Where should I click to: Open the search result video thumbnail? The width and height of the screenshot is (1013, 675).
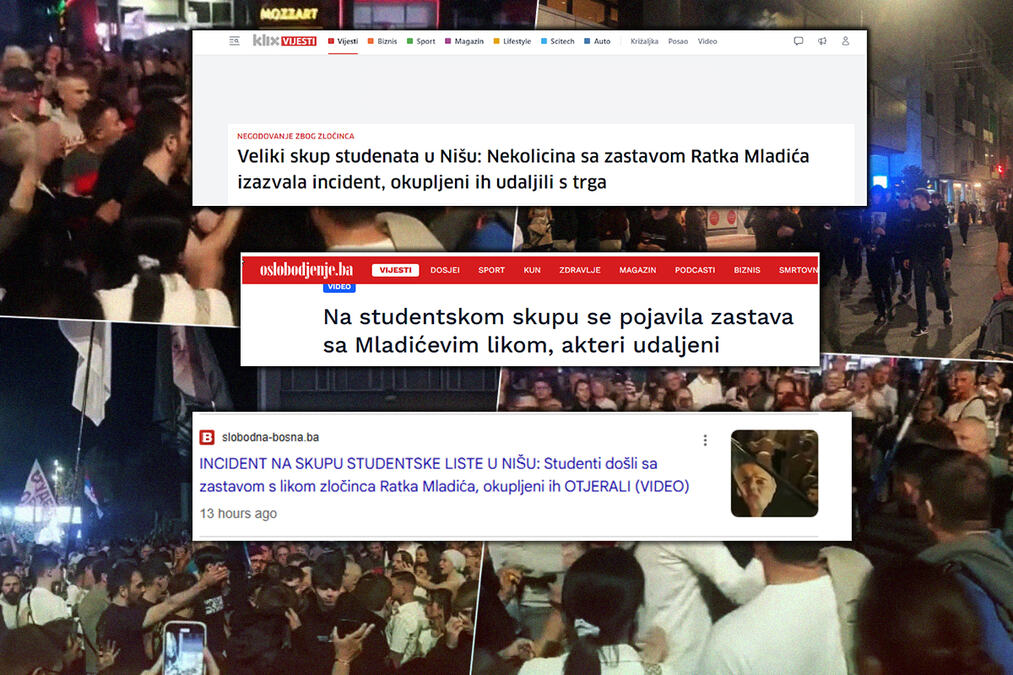click(774, 473)
